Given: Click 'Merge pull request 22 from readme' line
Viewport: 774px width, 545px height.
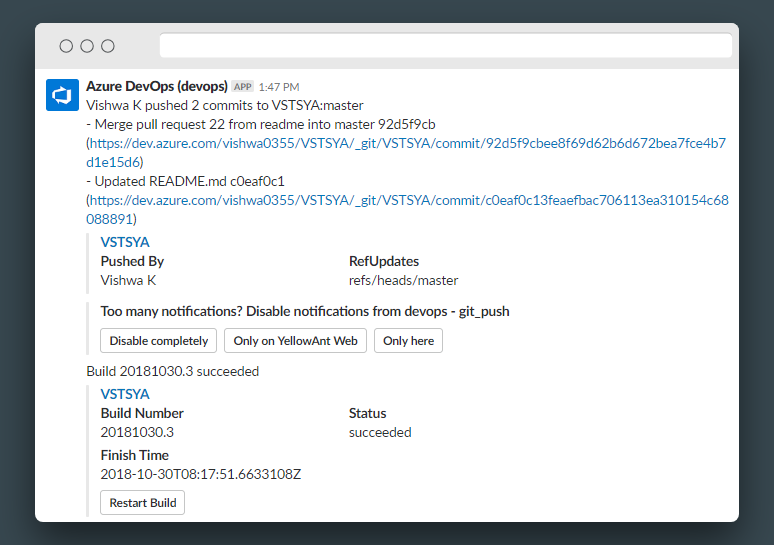Looking at the screenshot, I should [x=261, y=124].
